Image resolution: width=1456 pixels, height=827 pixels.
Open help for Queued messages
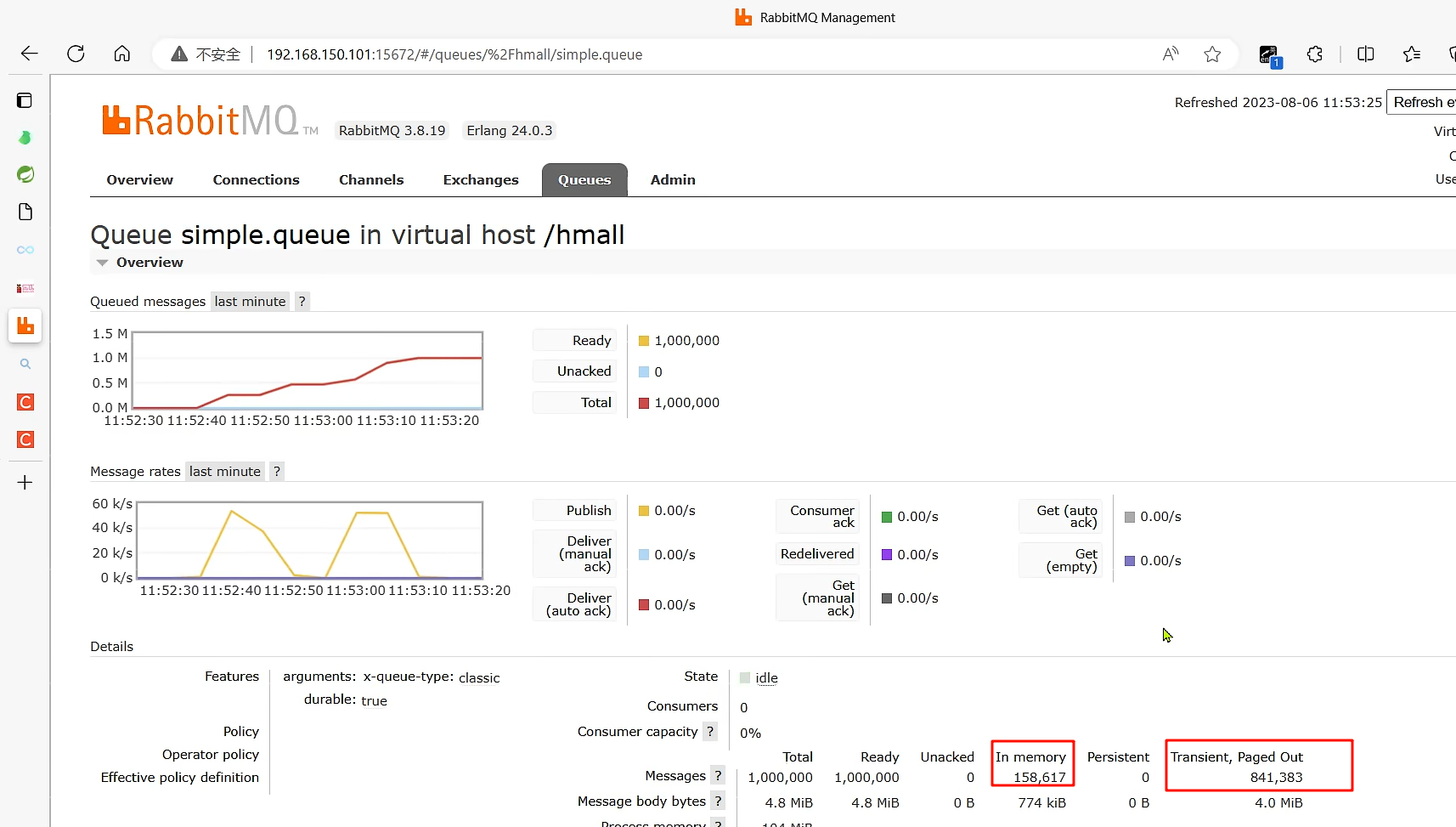click(302, 302)
